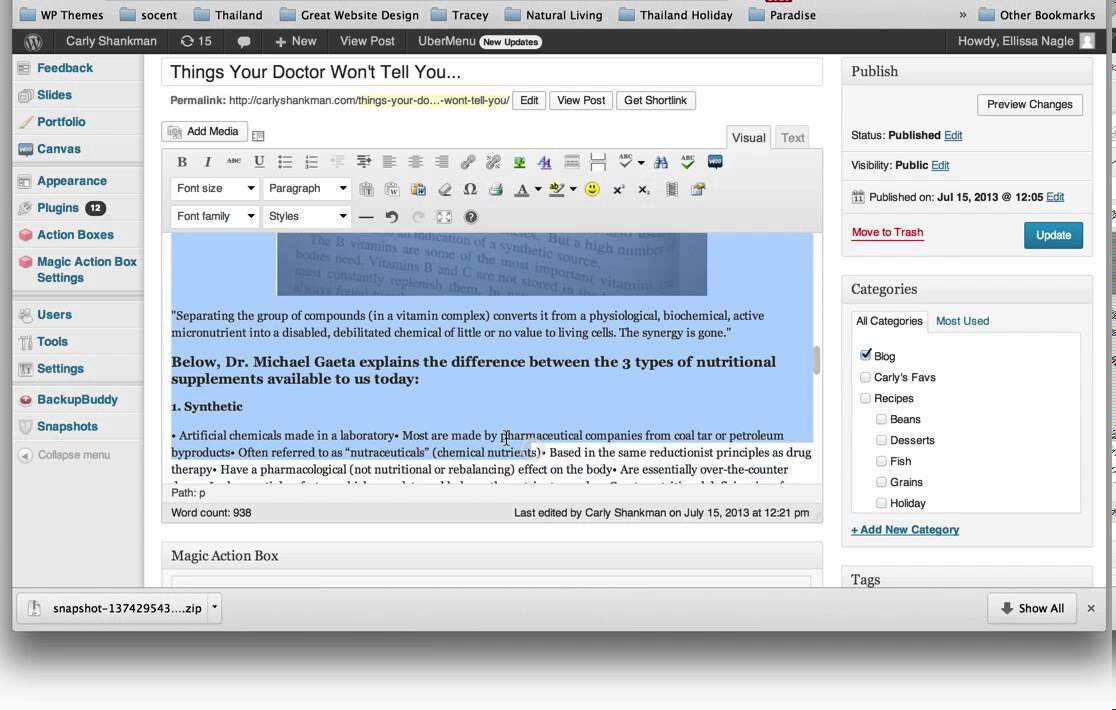
Task: Align text right
Action: point(441,162)
